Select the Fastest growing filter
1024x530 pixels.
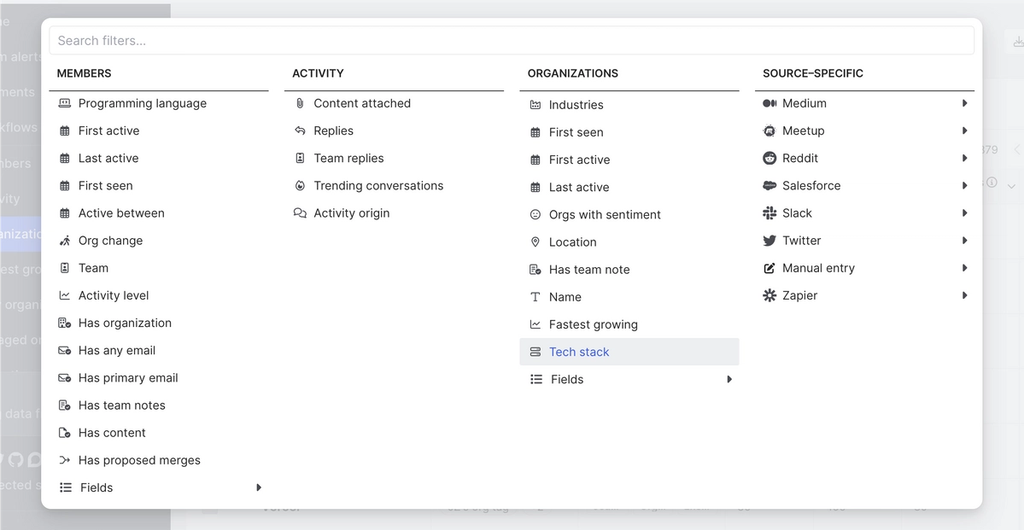click(x=593, y=325)
